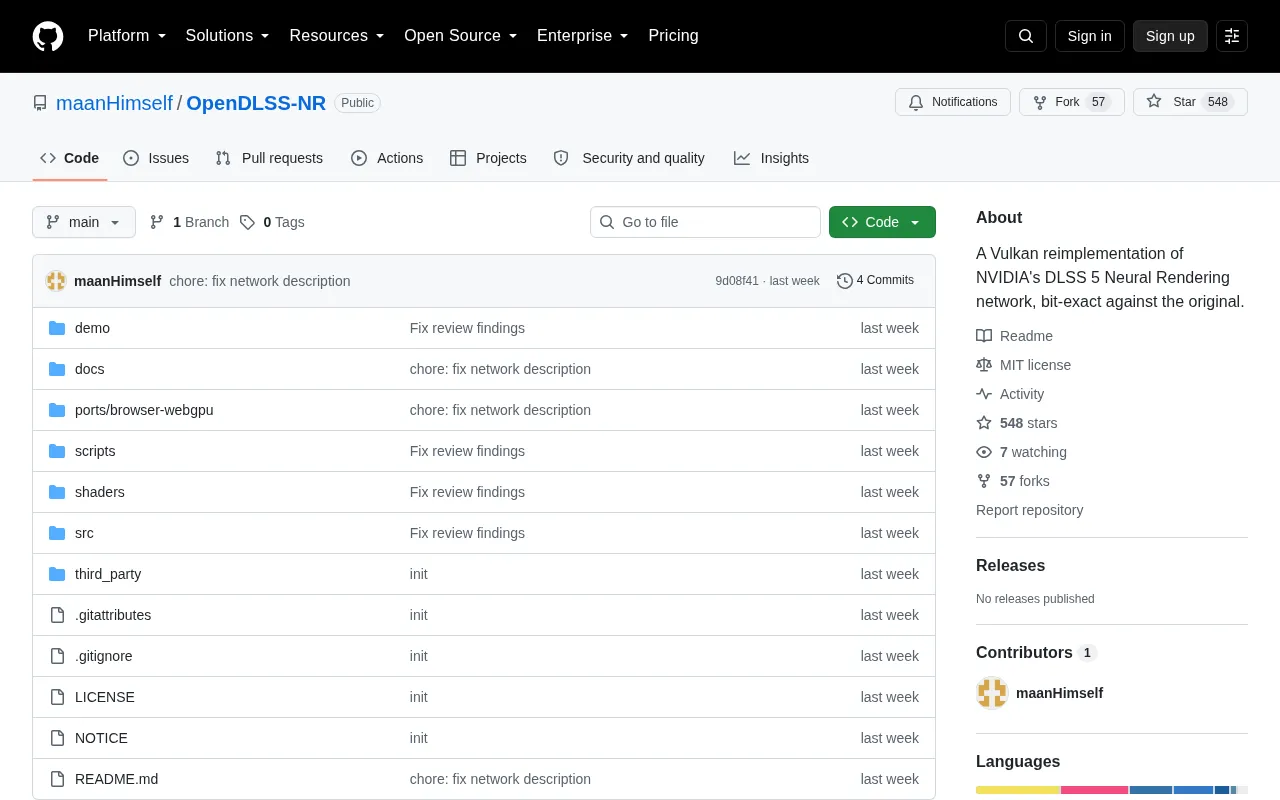Image resolution: width=1280 pixels, height=800 pixels.
Task: Fork the repository
Action: pos(1071,102)
